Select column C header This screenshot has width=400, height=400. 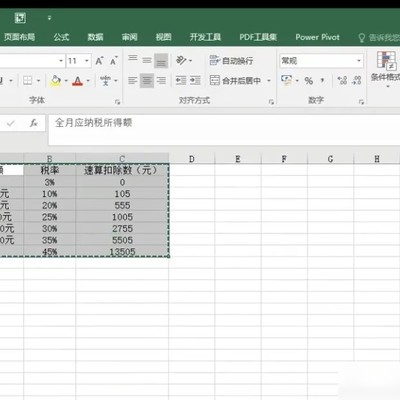tap(122, 158)
